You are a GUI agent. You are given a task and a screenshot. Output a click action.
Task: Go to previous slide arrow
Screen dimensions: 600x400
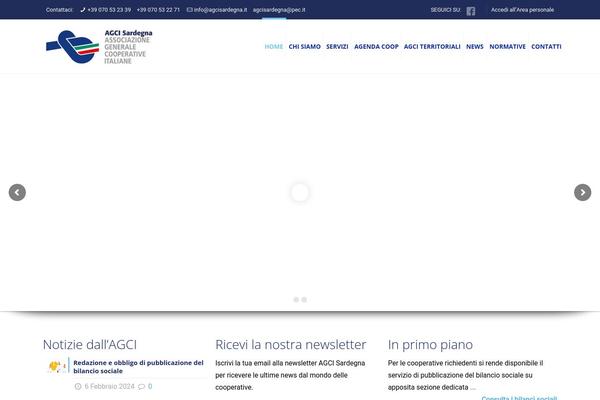[x=17, y=193]
